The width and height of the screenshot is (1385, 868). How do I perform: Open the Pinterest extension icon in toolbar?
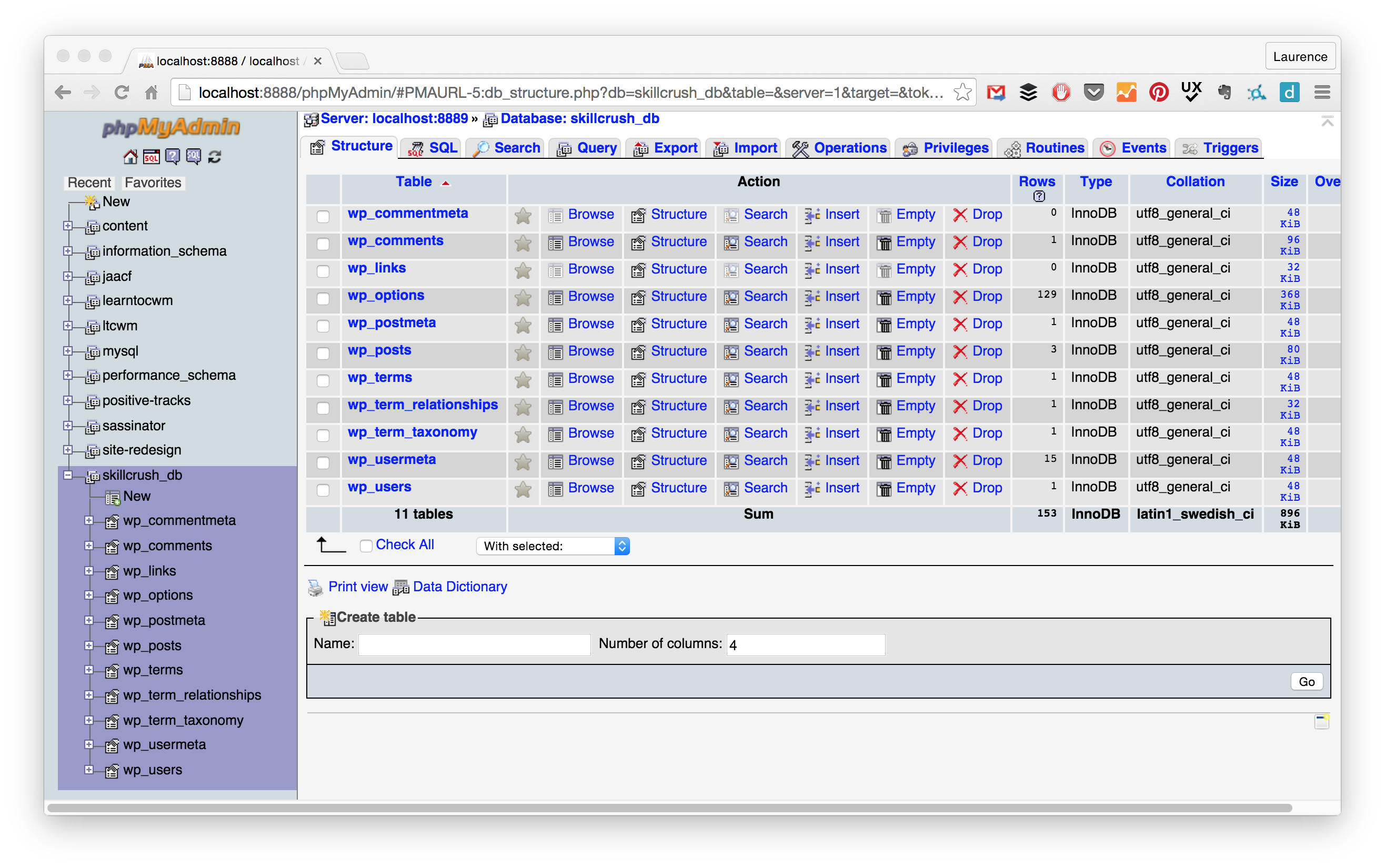[1158, 93]
